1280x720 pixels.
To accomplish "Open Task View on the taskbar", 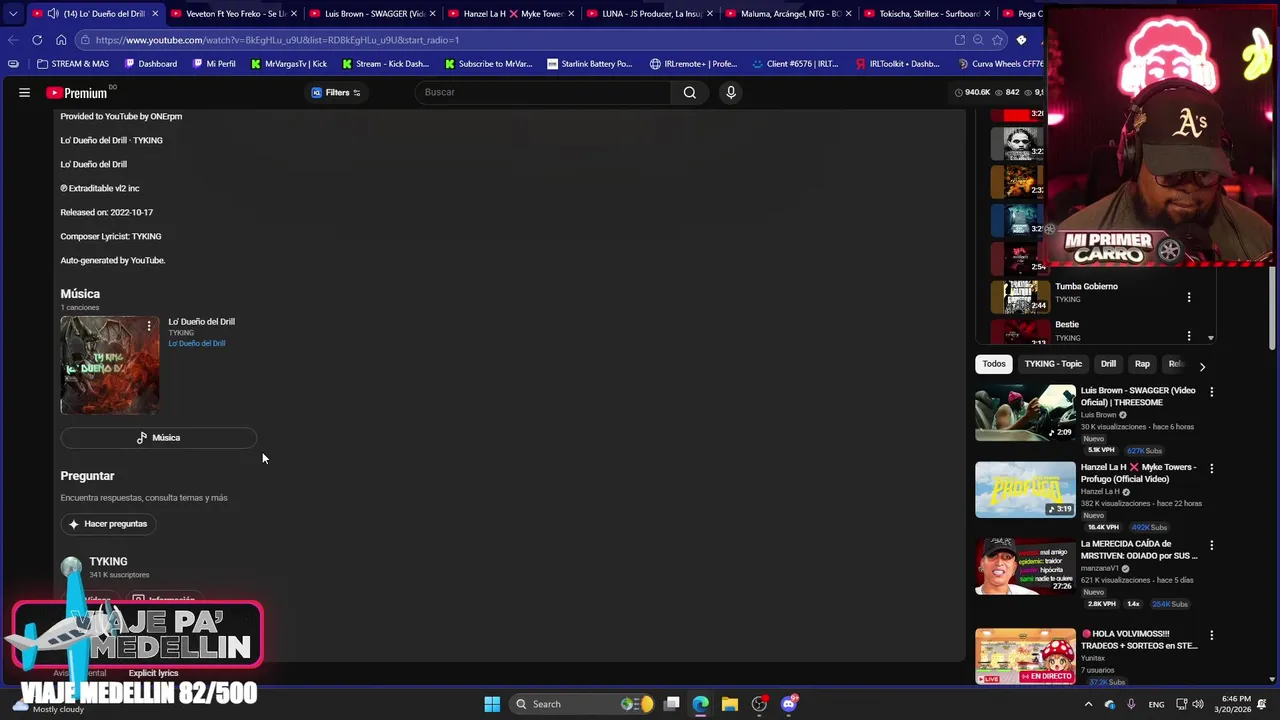I will [672, 704].
